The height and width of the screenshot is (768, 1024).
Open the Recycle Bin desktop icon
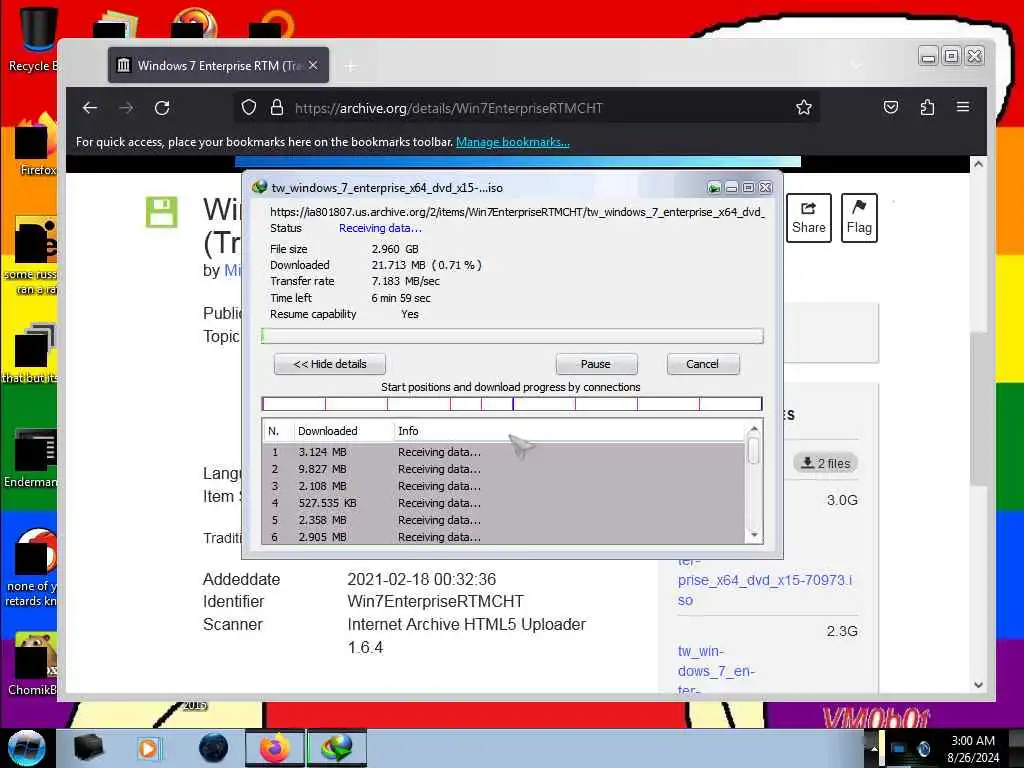(34, 39)
